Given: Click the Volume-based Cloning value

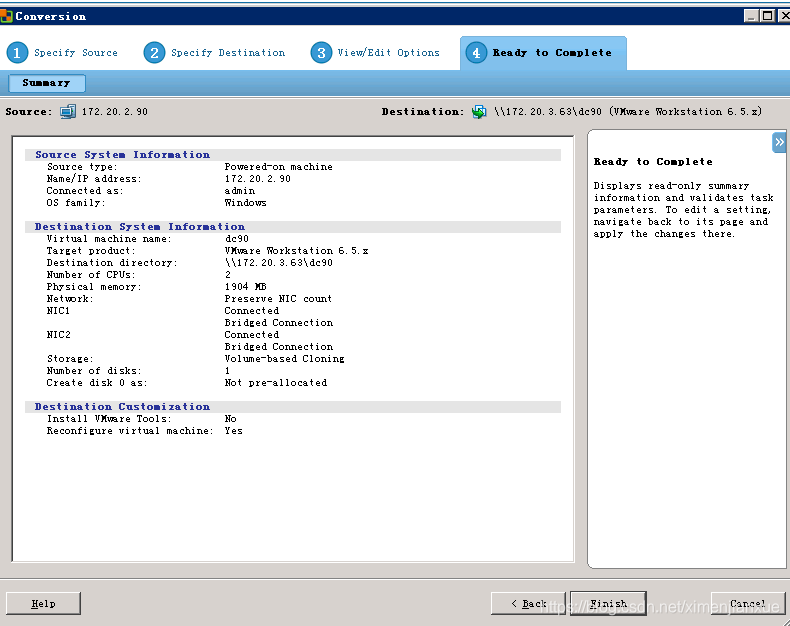Looking at the screenshot, I should tap(285, 359).
